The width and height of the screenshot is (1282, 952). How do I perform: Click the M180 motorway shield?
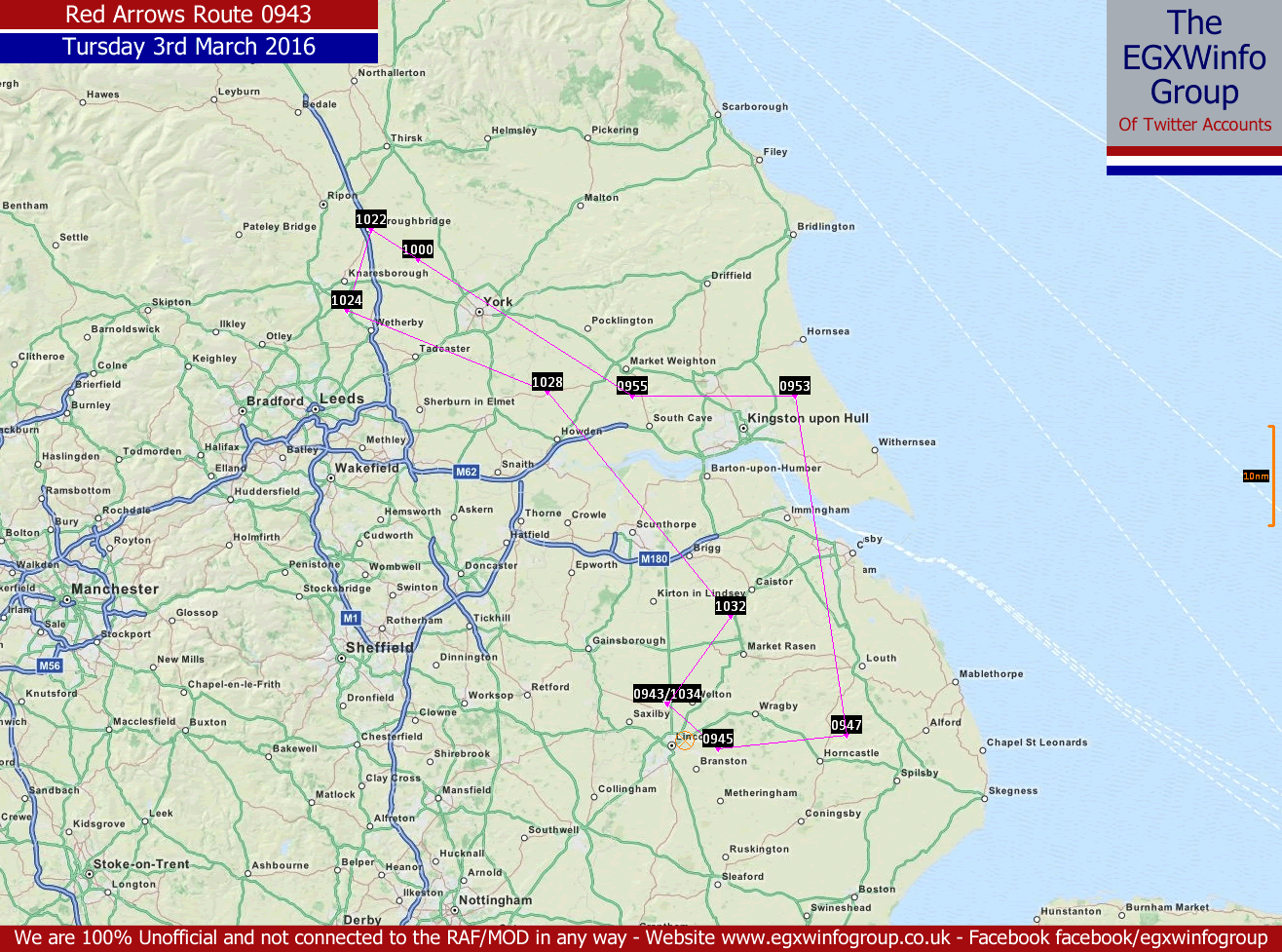[x=654, y=559]
